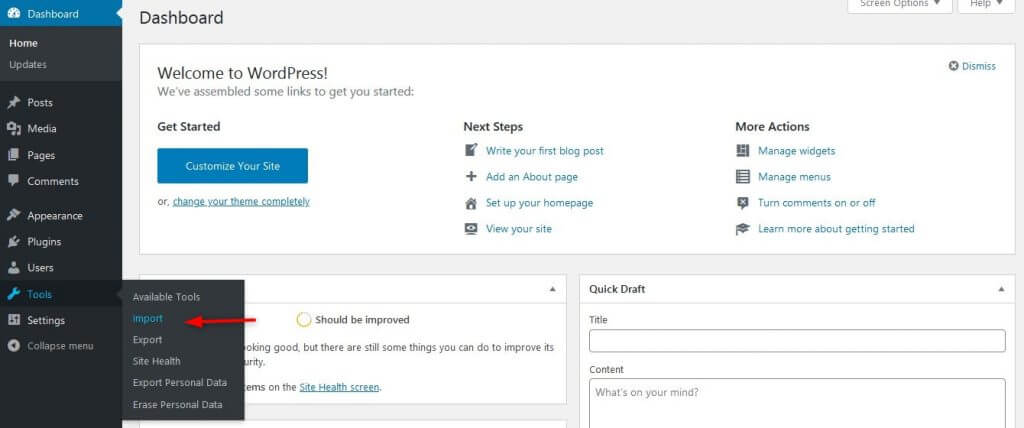Open Turn comments on or off link
The height and width of the screenshot is (428, 1024).
[x=817, y=203]
